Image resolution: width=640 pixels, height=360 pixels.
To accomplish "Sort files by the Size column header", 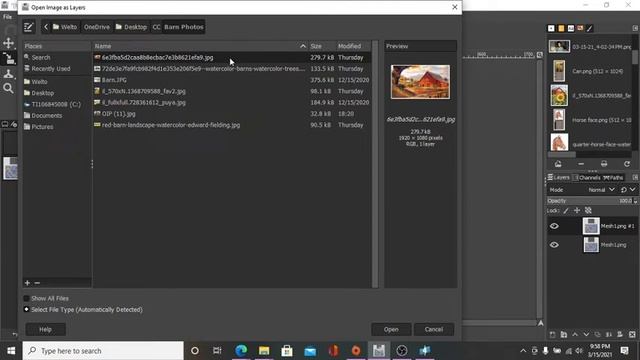I will coord(322,46).
